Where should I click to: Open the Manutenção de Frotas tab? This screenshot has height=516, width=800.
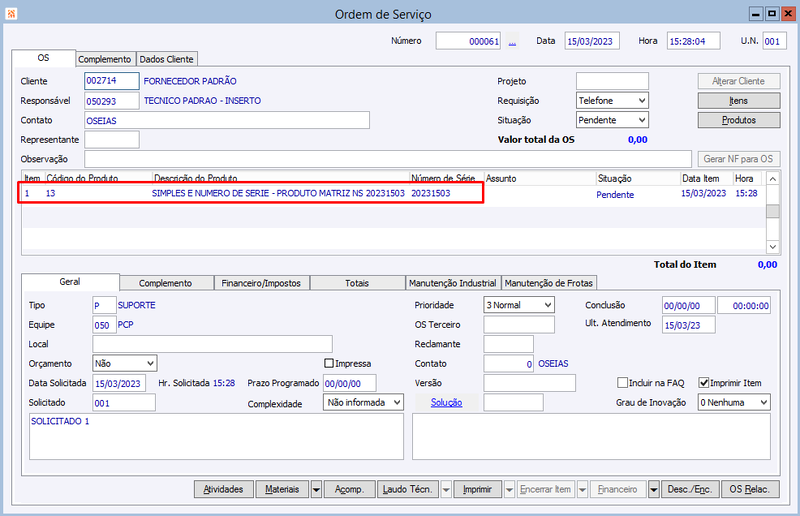click(548, 283)
